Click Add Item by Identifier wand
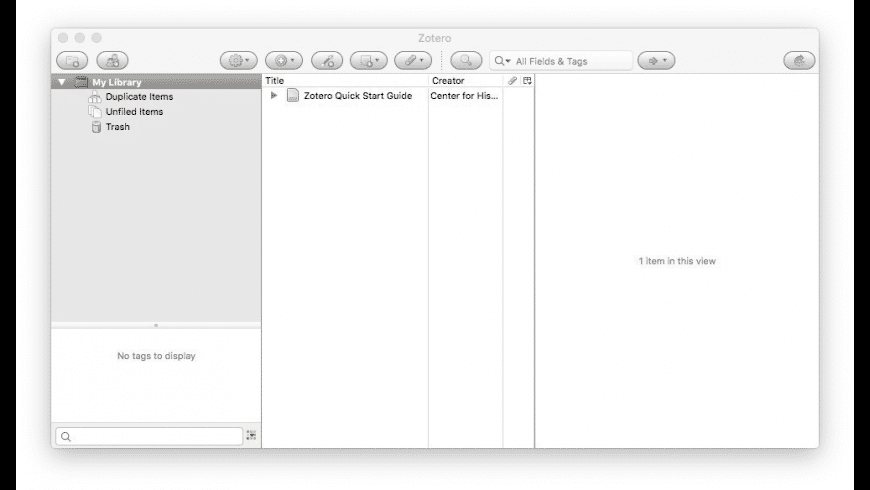870x490 pixels. [x=327, y=60]
